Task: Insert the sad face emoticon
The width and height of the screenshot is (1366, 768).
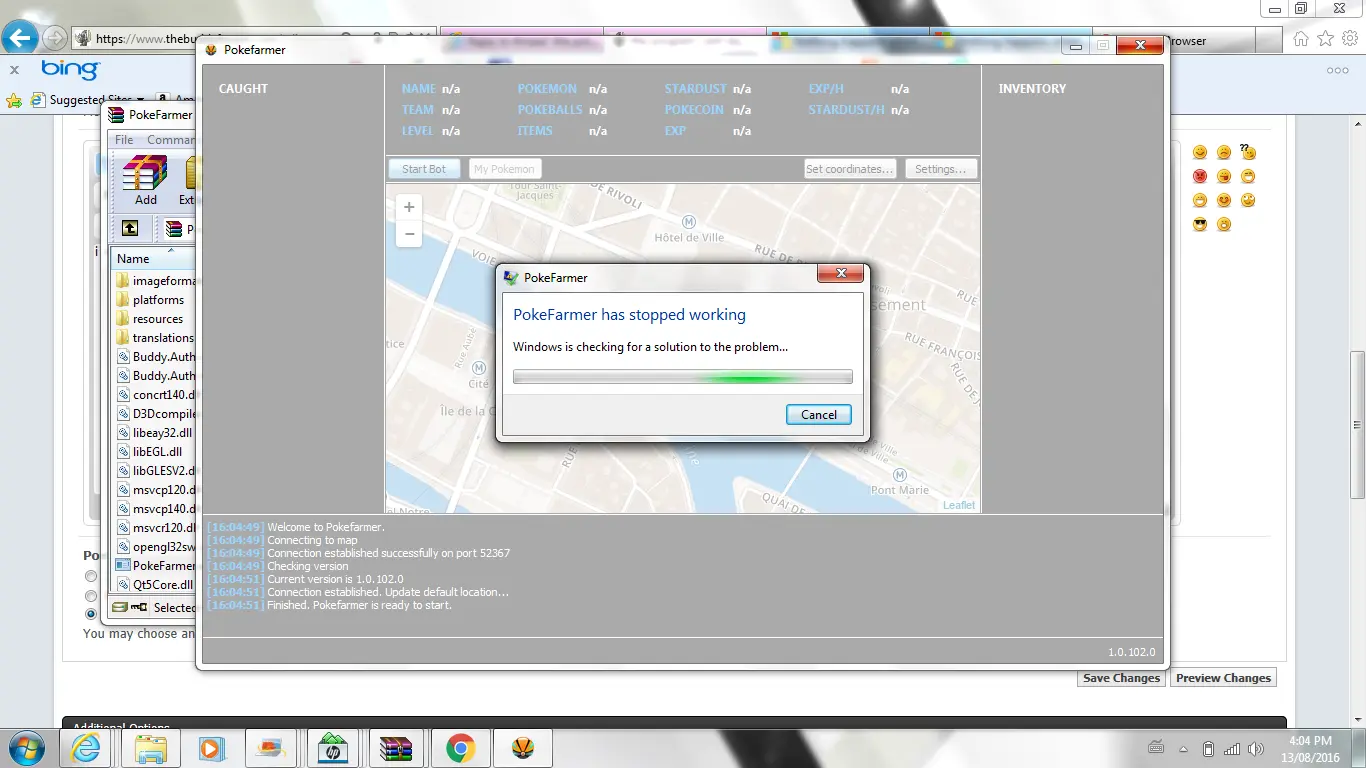Action: [1224, 152]
